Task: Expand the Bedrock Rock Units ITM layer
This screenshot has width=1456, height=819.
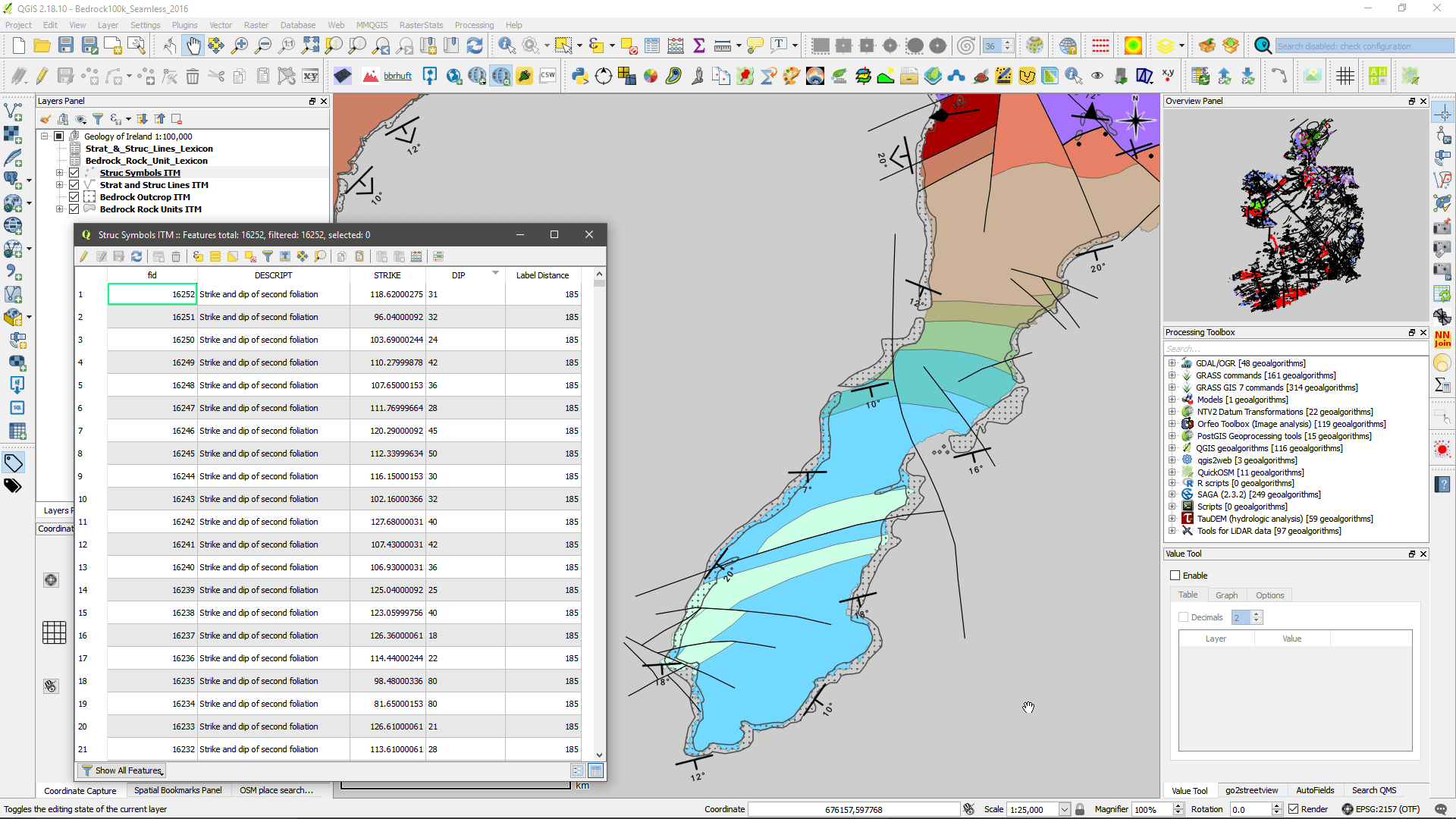Action: click(x=59, y=209)
